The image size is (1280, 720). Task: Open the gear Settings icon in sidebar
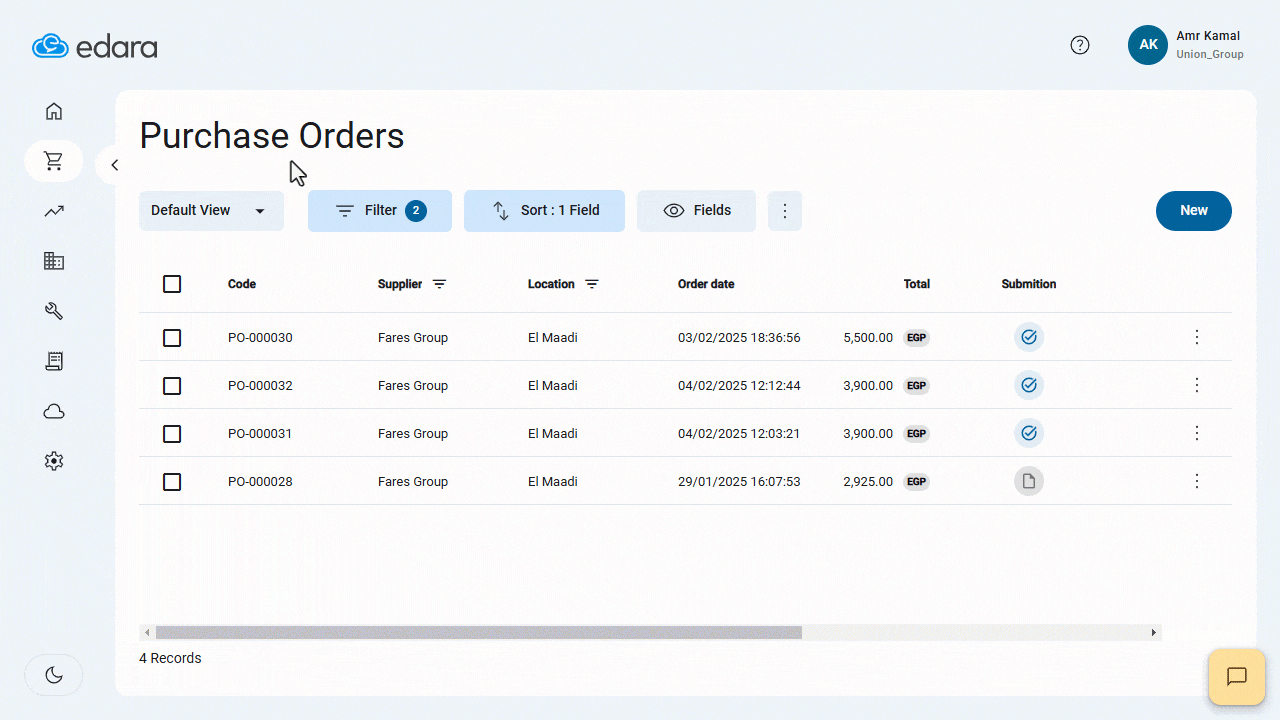pos(54,461)
